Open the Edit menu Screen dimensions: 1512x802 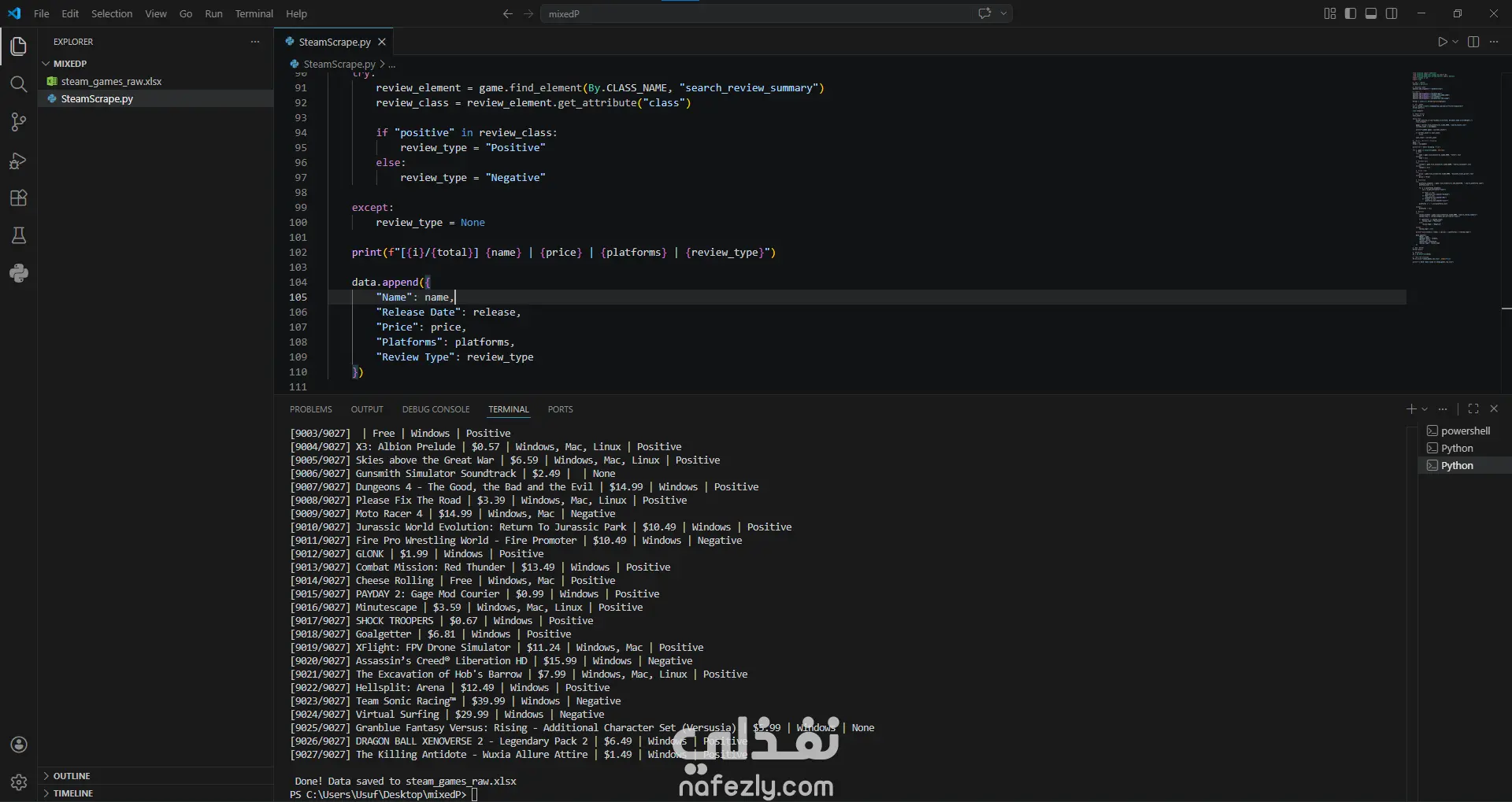pyautogui.click(x=70, y=13)
